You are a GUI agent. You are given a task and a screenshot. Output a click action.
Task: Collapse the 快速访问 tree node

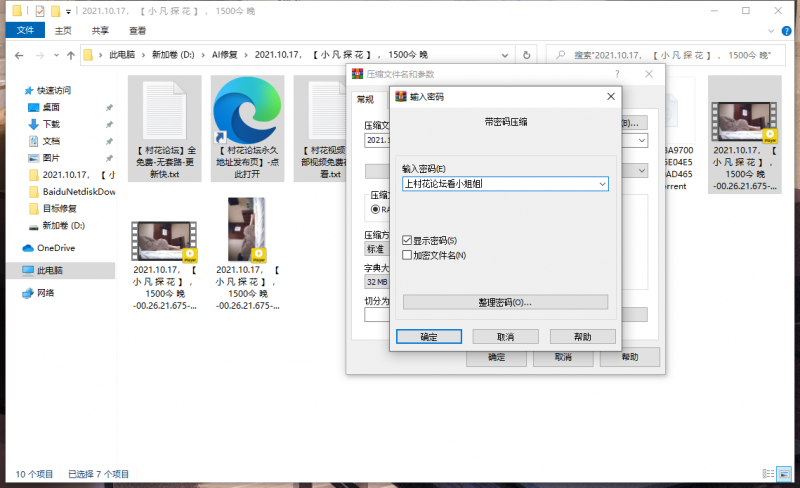coord(10,90)
